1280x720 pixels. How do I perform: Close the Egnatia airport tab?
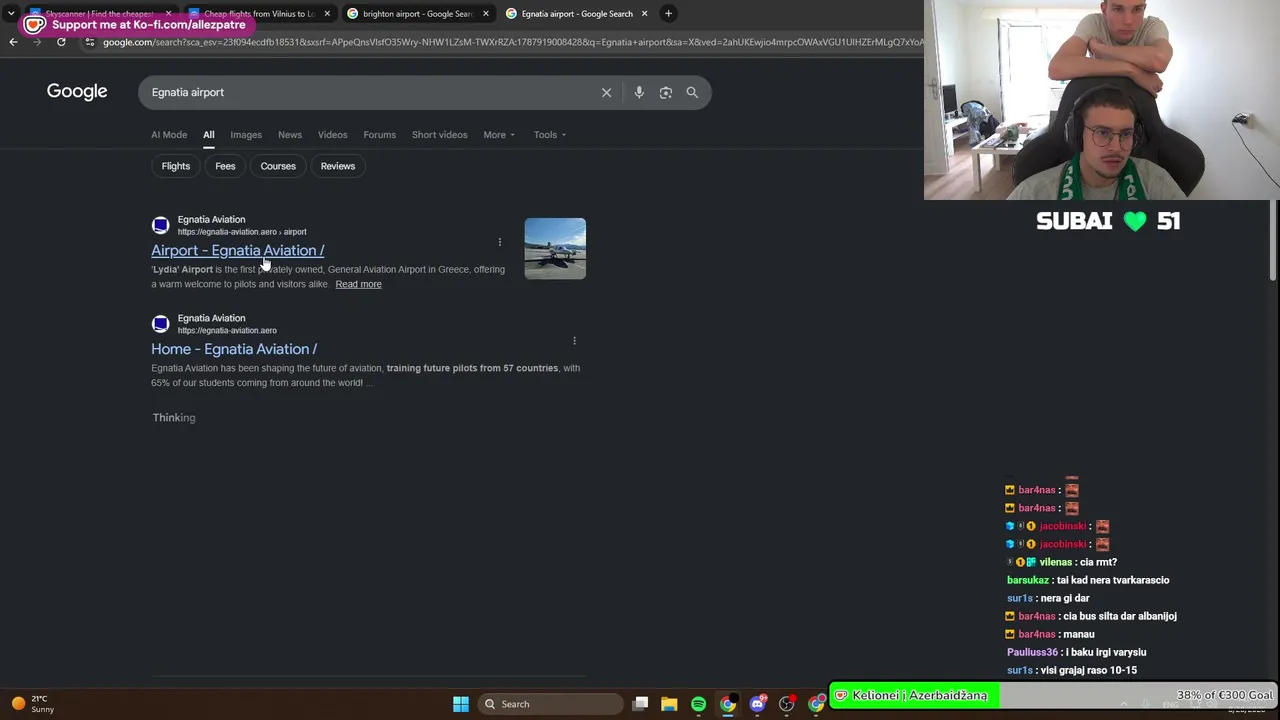pyautogui.click(x=644, y=14)
